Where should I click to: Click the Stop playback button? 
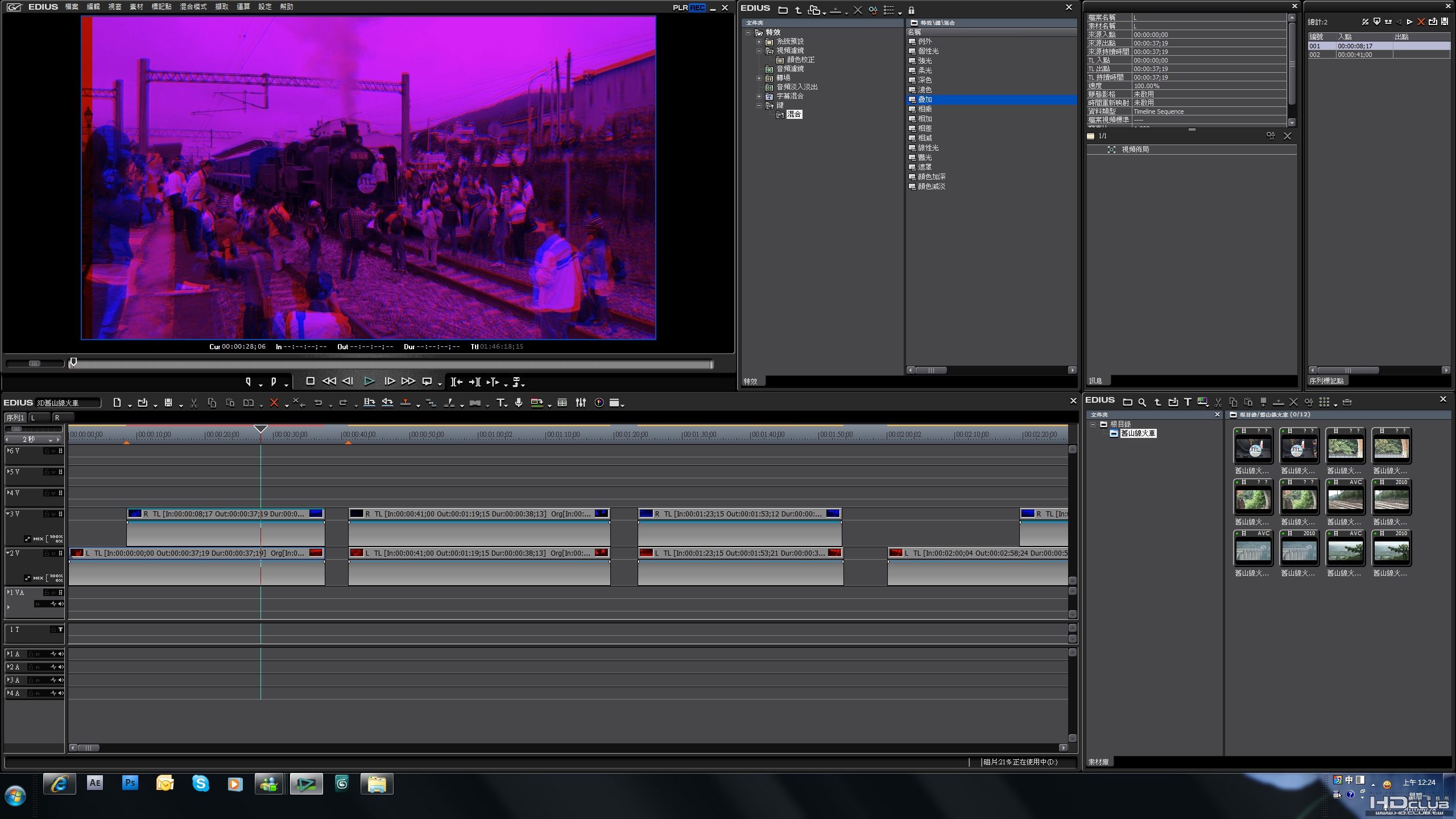click(310, 382)
